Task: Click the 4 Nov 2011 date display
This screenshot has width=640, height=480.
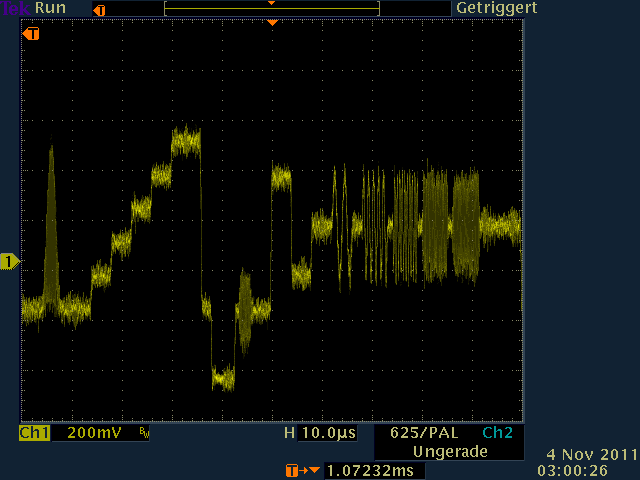Action: (x=591, y=453)
